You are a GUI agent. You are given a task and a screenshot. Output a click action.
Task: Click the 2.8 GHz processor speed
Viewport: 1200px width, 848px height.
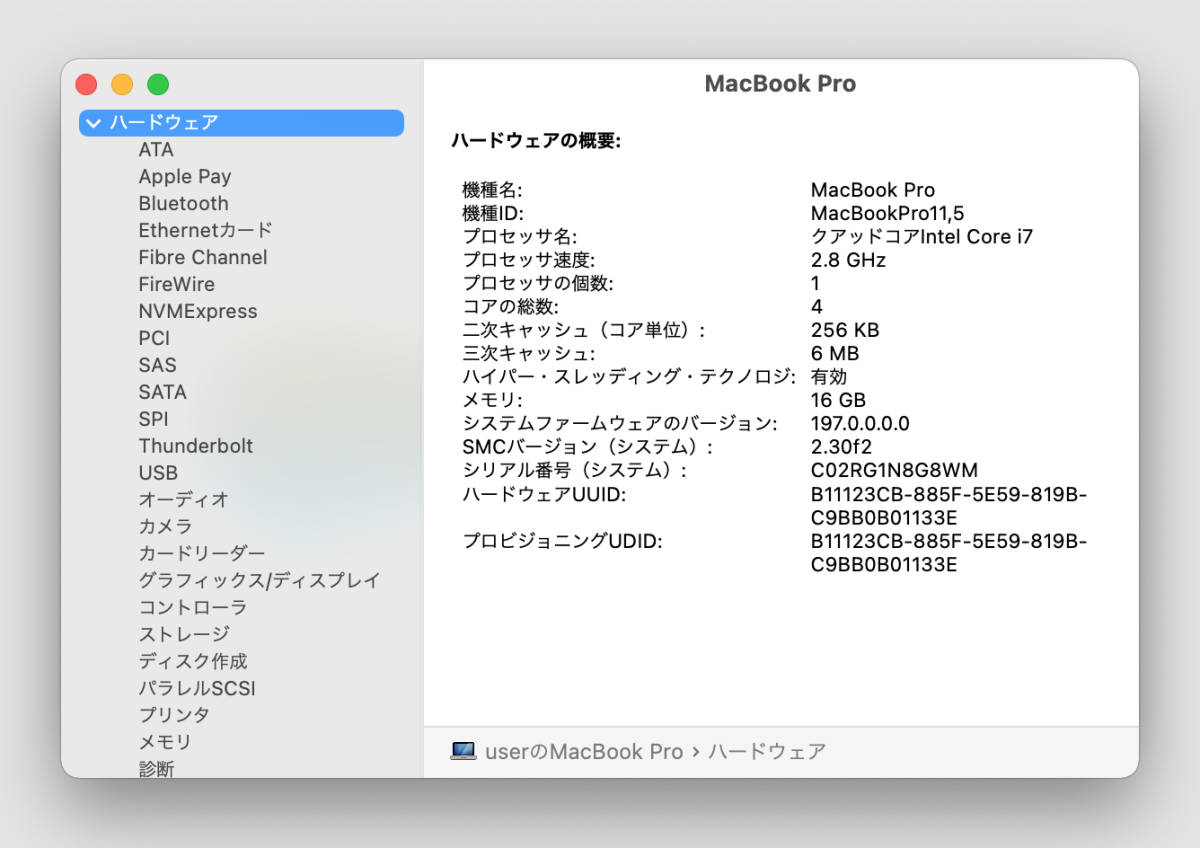click(848, 261)
